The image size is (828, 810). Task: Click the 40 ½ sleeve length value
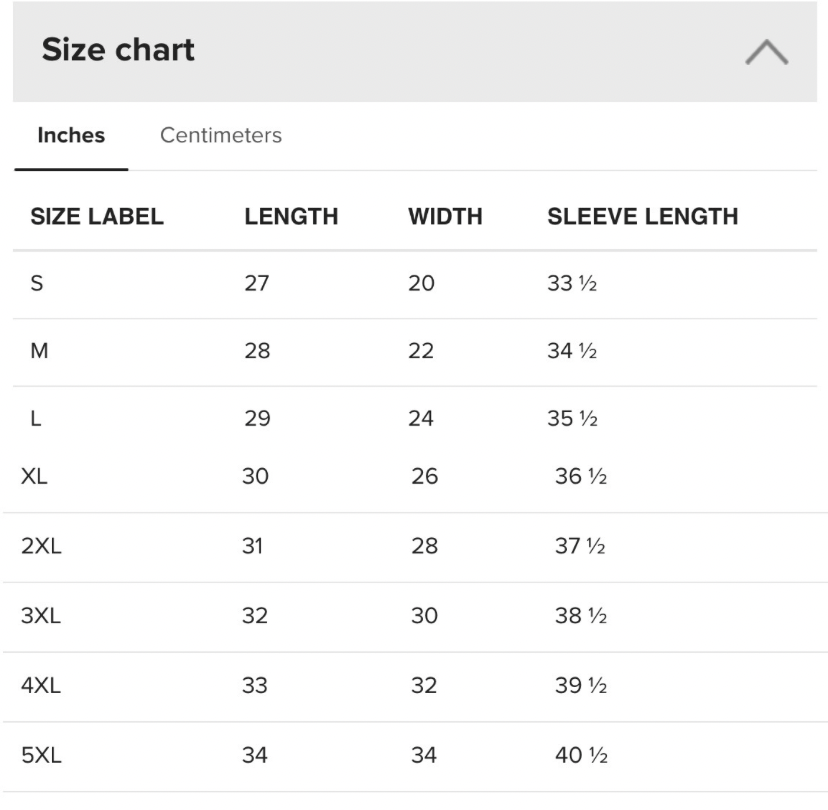[x=581, y=755]
